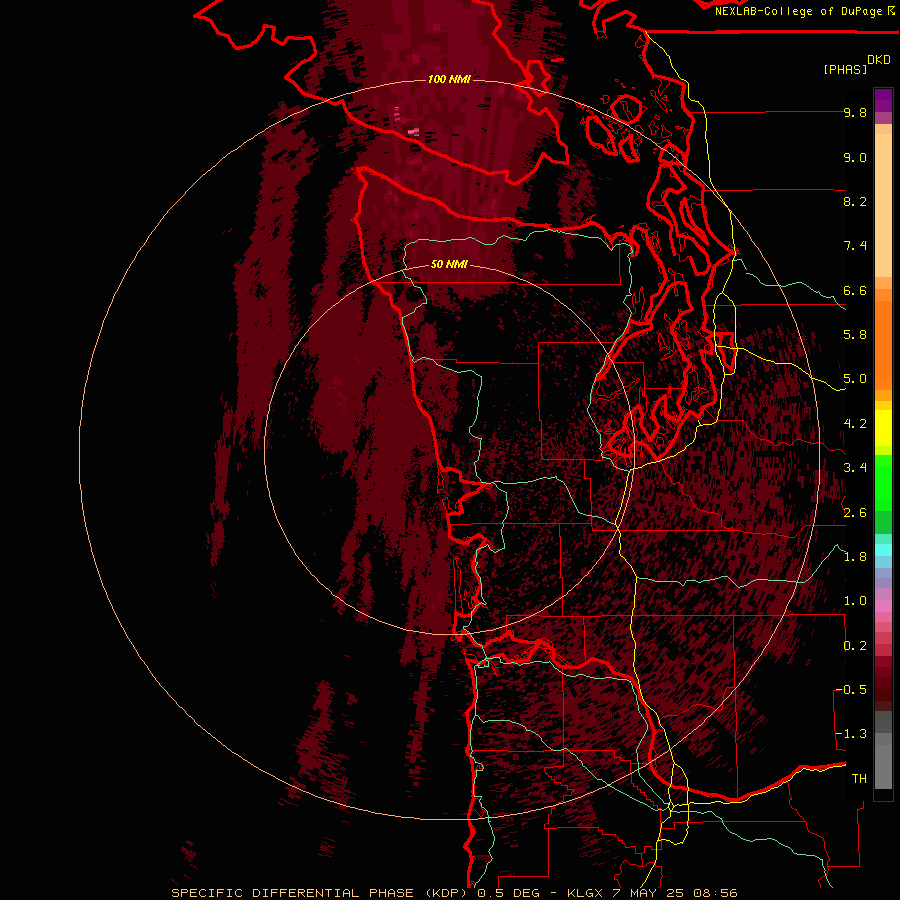Click the 4.2 value on the color scale
Viewport: 900px width, 900px height.
[855, 424]
